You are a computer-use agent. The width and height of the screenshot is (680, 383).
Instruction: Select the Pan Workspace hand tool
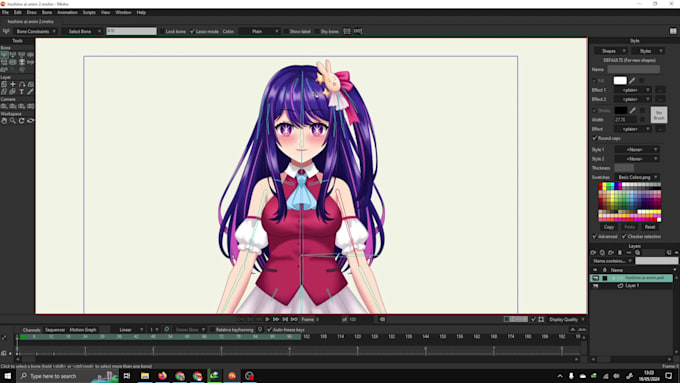[x=4, y=121]
